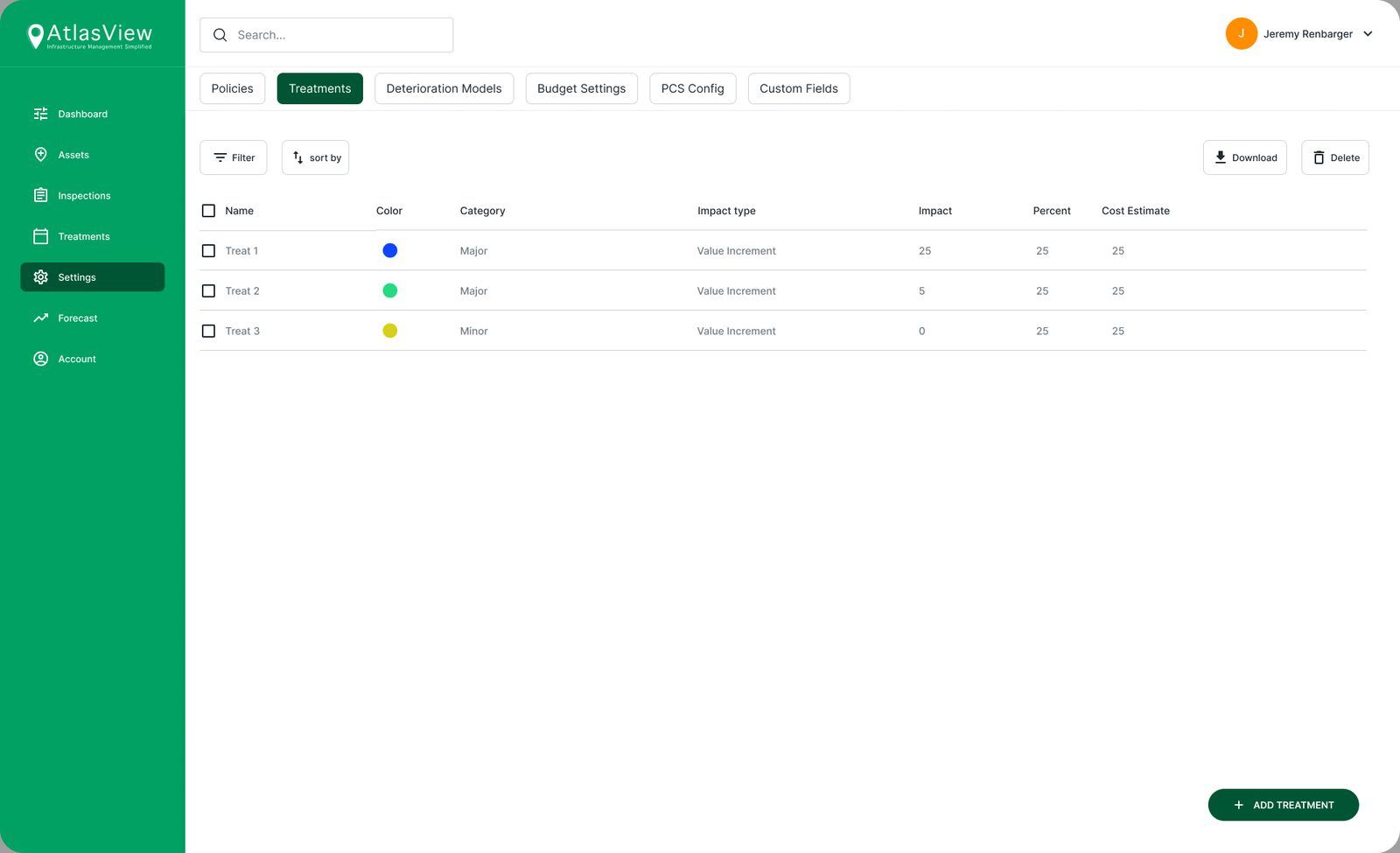
Task: Click the blue color dot for Treat 1
Action: click(390, 250)
